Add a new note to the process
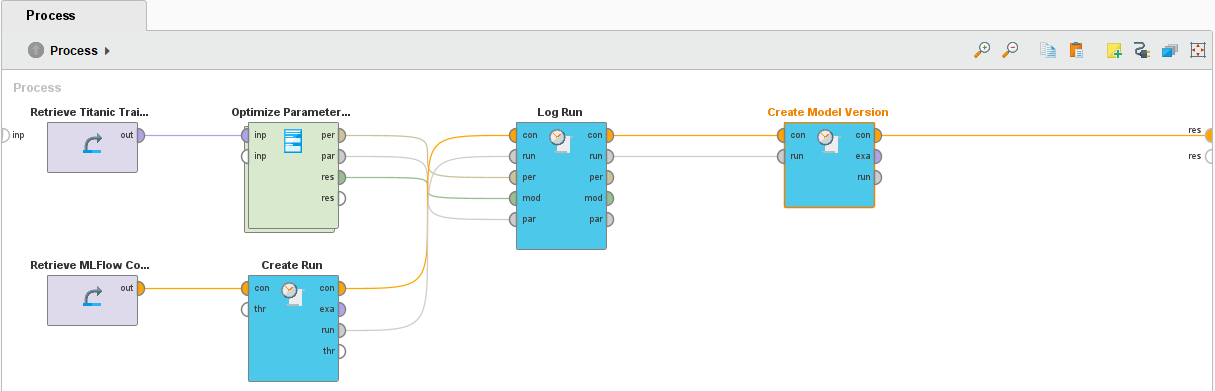 (1114, 50)
